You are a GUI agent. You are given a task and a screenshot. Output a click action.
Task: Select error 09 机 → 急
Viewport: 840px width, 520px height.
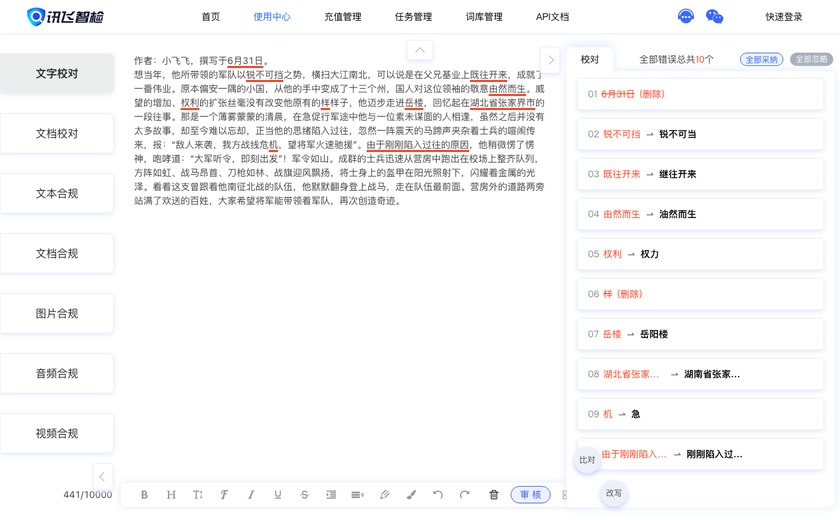pyautogui.click(x=700, y=414)
